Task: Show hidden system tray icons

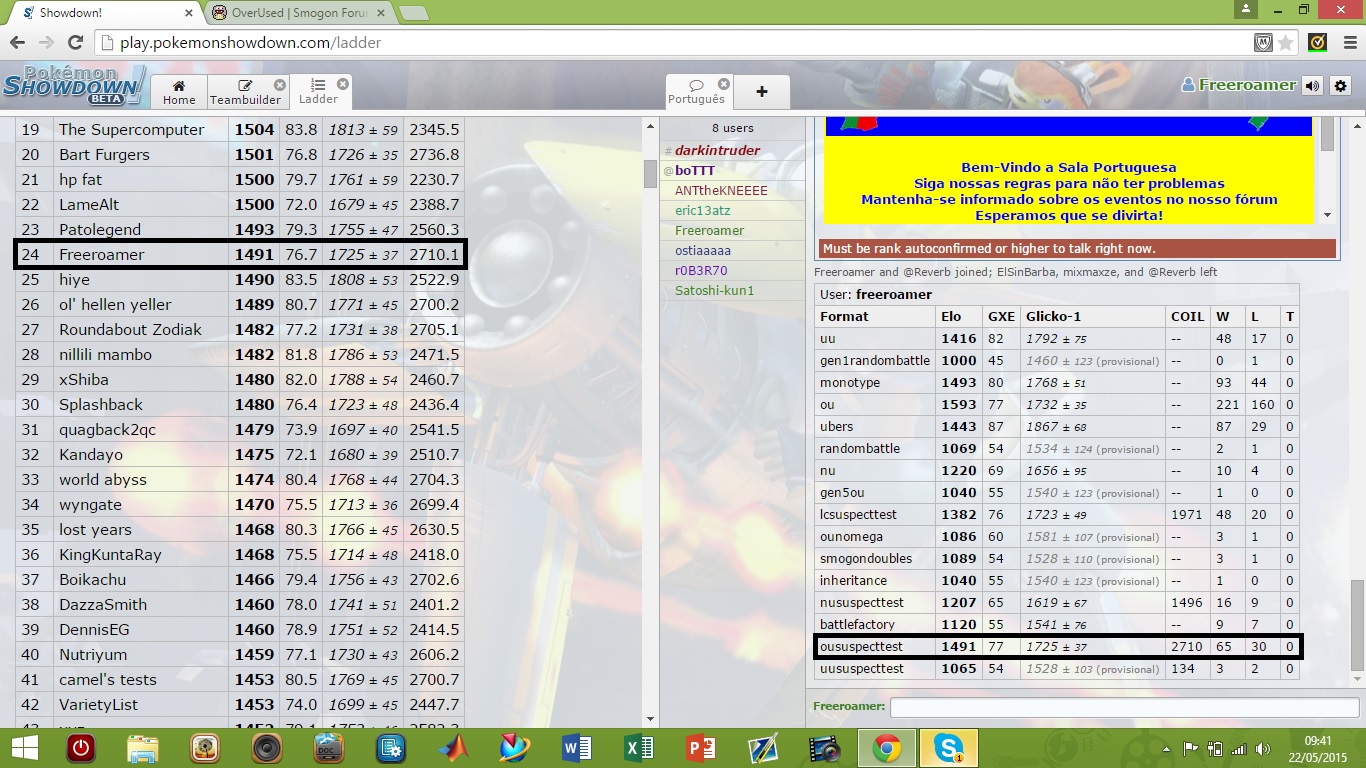Action: (1168, 748)
